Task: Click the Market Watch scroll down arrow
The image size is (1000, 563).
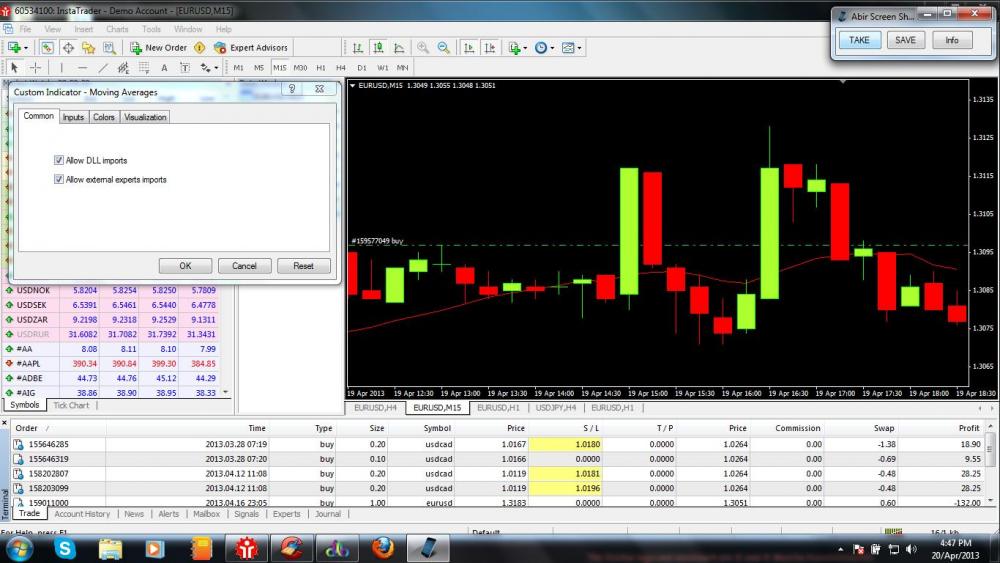Action: [x=225, y=393]
